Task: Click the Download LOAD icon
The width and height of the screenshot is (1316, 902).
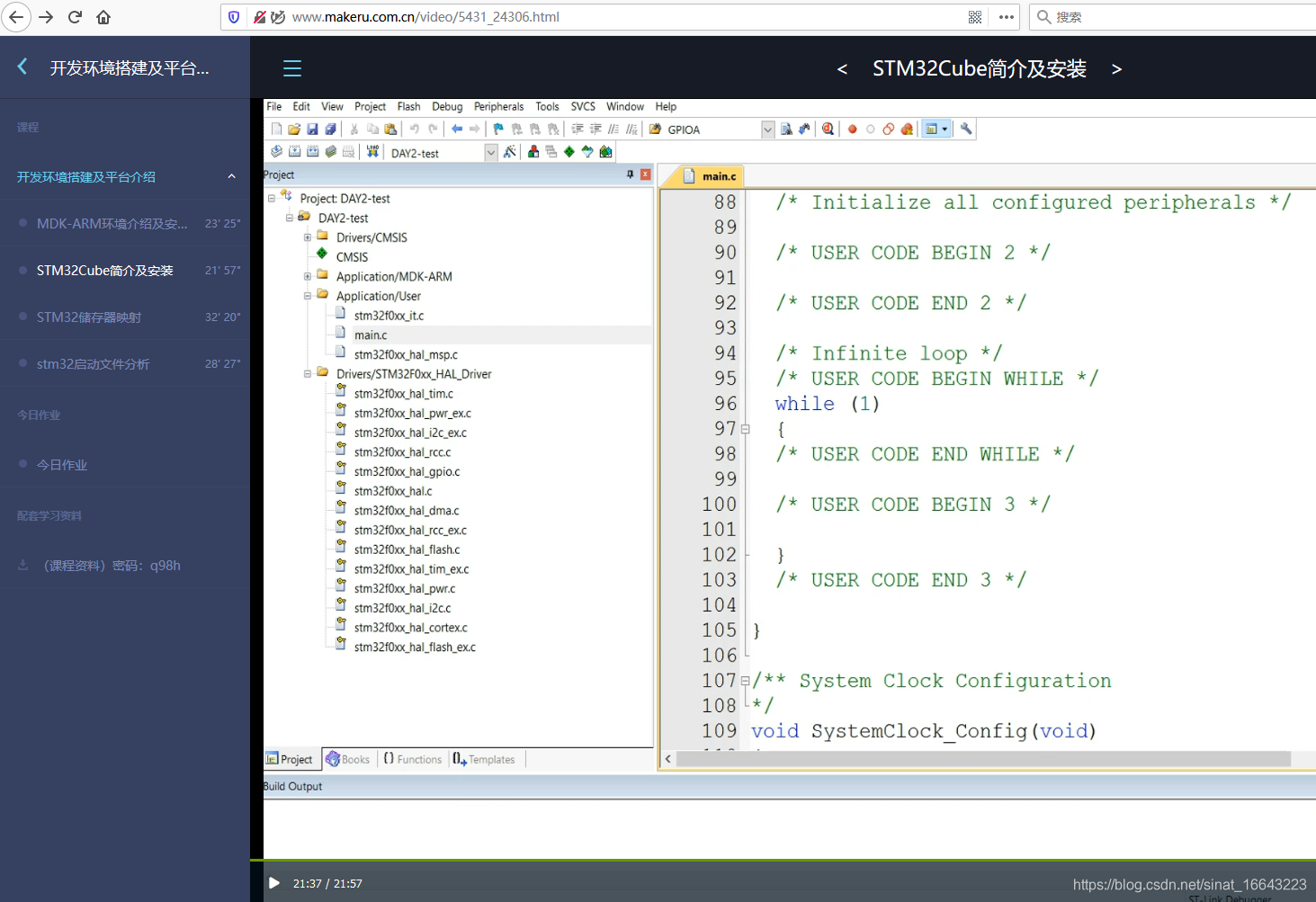Action: pos(372,151)
